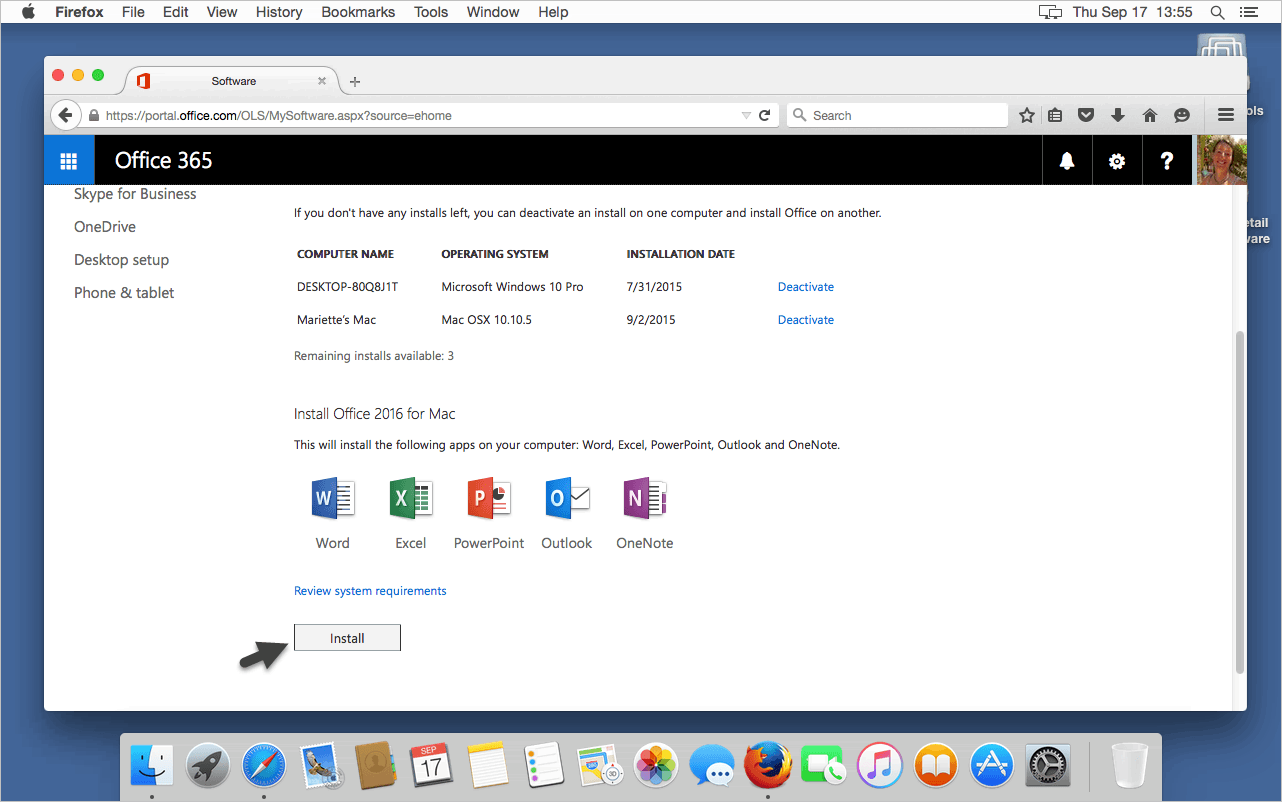
Task: Open the Window menu
Action: coord(493,12)
